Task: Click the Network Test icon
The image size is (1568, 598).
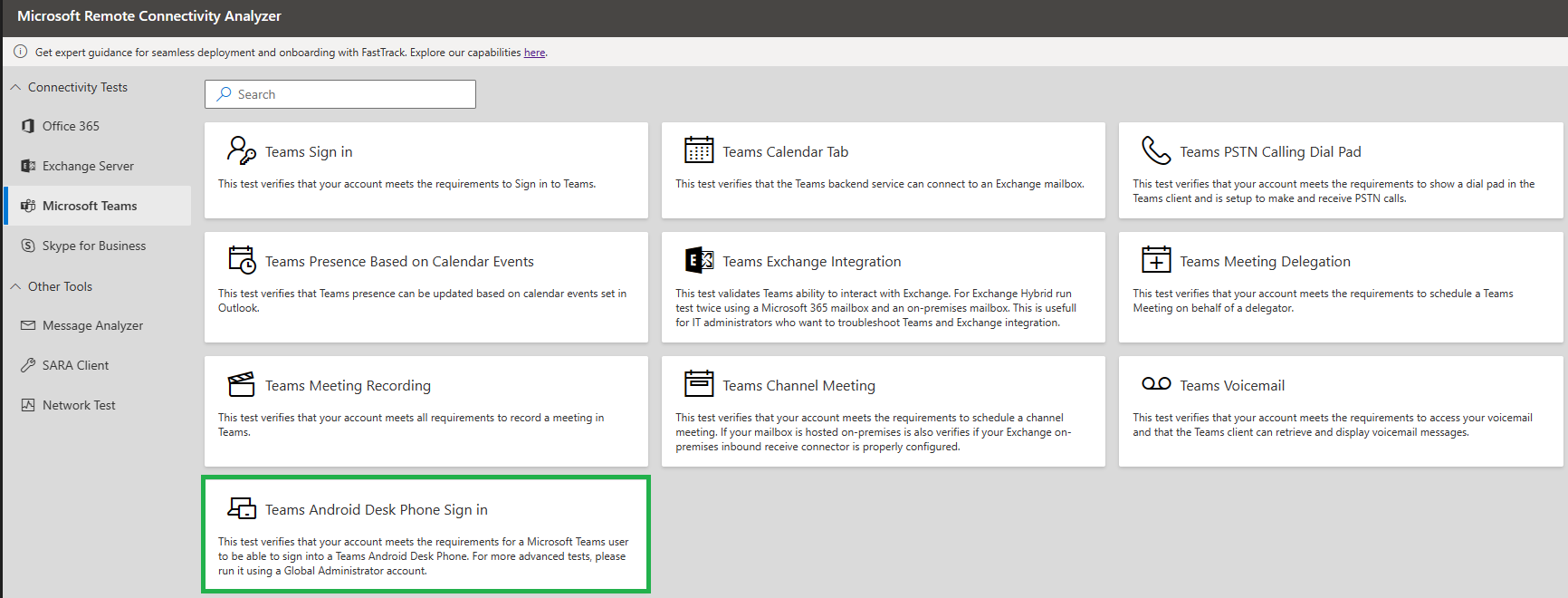Action: tap(28, 405)
